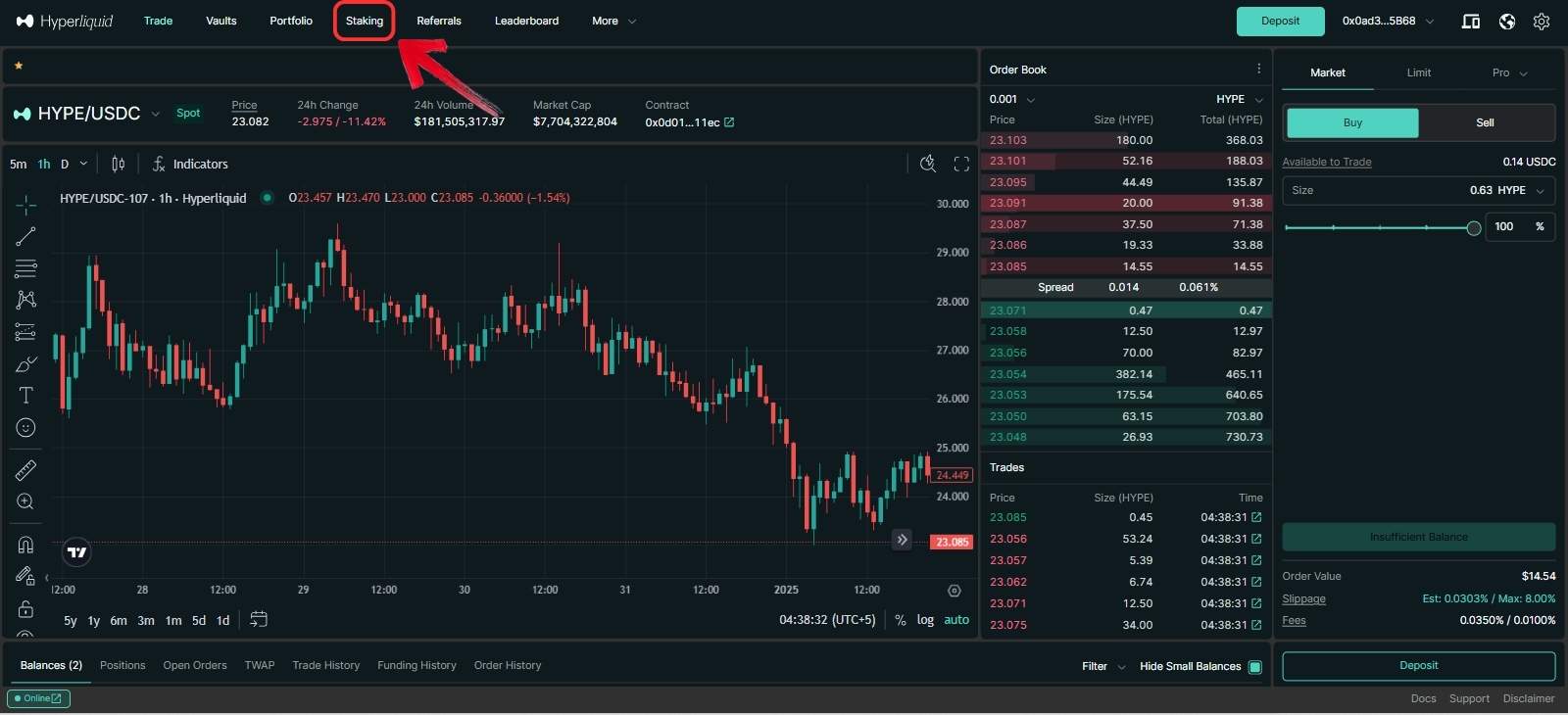1568x715 pixels.
Task: Select the Buy side toggle
Action: (1352, 122)
